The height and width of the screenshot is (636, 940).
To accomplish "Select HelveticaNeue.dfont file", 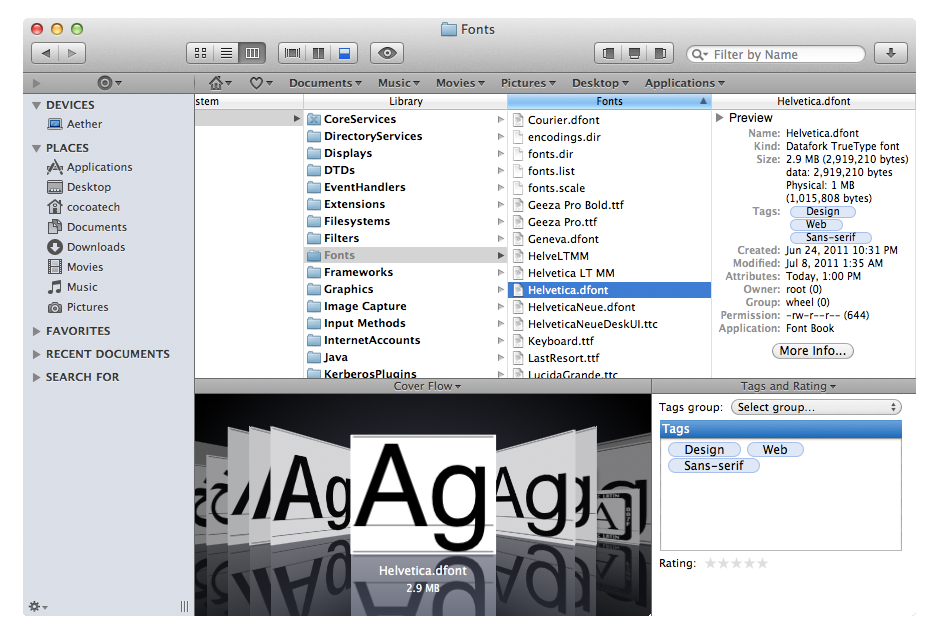I will tap(609, 307).
